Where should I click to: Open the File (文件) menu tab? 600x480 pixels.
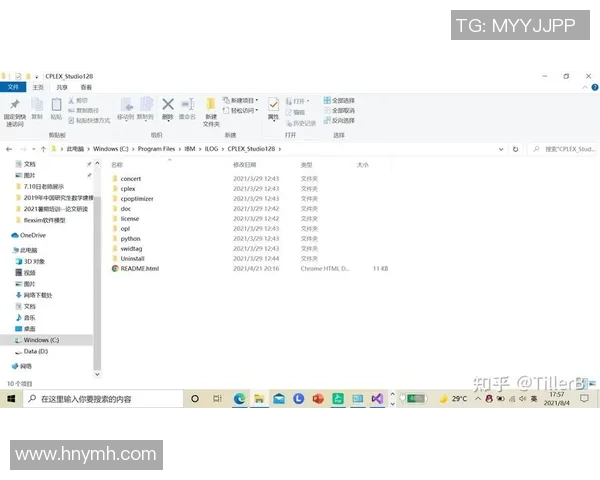point(13,87)
